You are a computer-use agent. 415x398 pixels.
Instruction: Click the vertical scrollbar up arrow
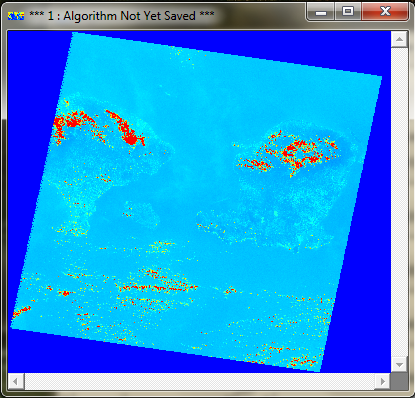(399, 40)
